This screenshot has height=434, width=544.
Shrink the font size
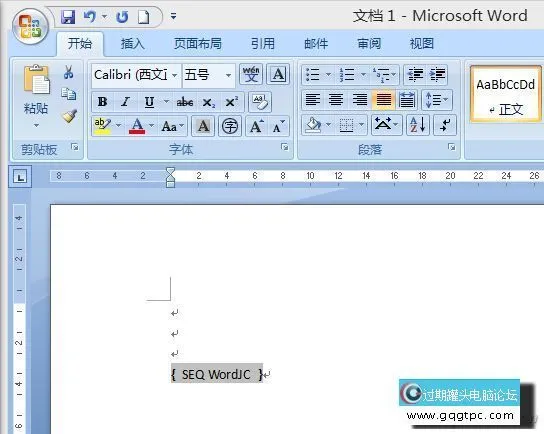(279, 126)
